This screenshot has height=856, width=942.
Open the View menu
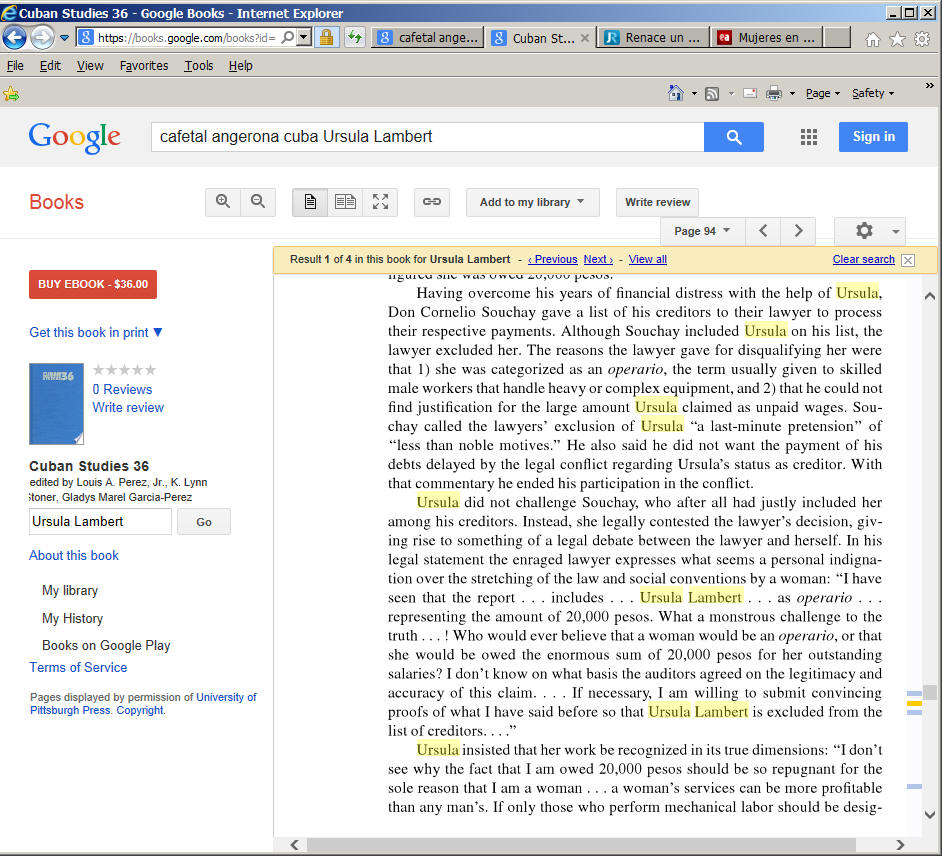(90, 65)
